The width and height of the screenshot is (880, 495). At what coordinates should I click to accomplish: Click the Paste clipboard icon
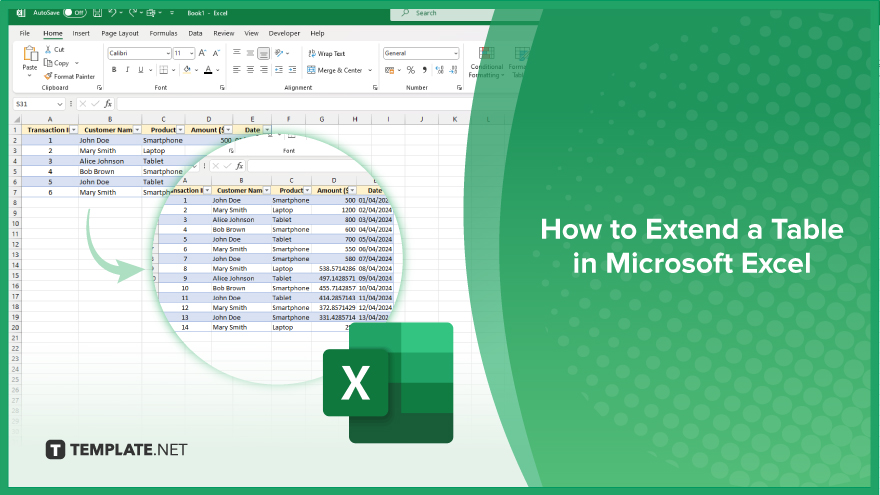(30, 54)
